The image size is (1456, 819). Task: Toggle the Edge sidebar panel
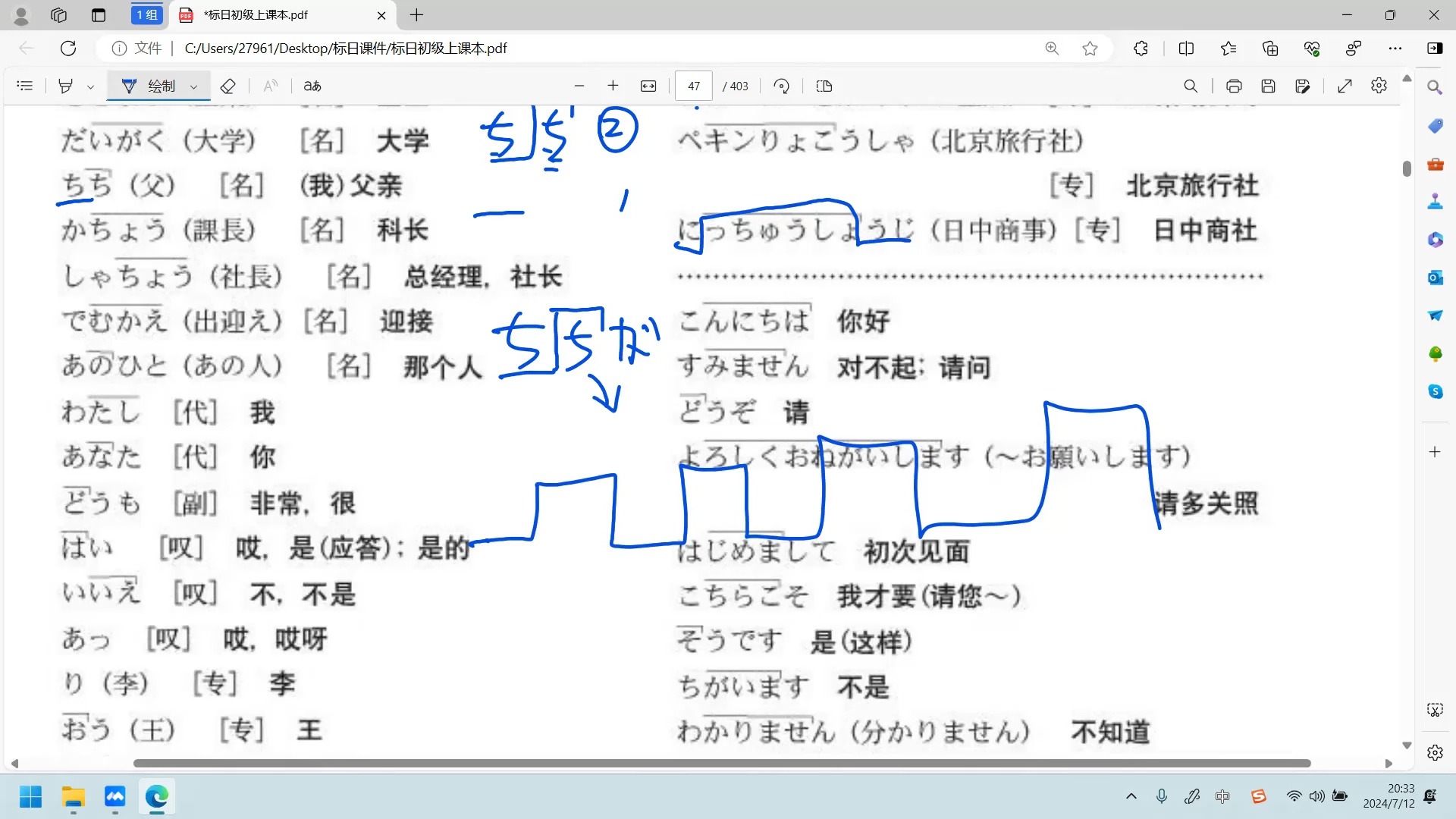[1435, 49]
